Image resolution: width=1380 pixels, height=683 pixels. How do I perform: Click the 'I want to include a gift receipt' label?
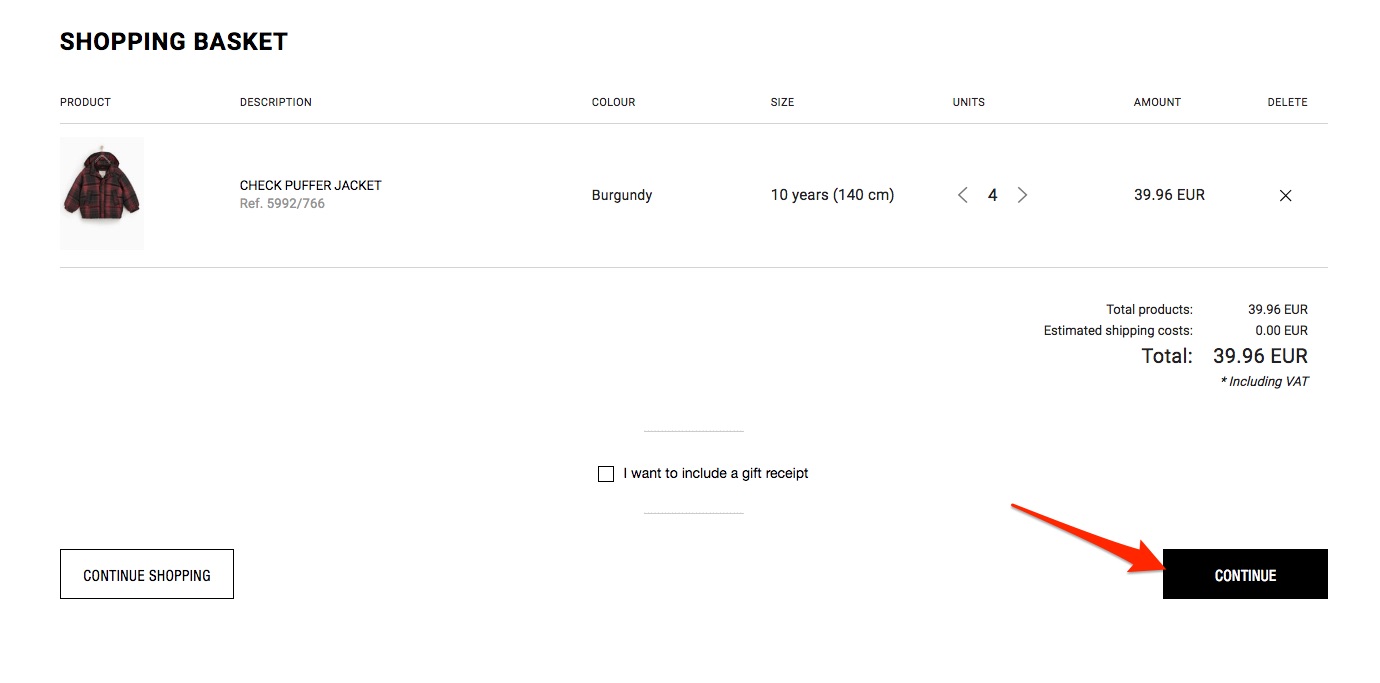coord(715,474)
